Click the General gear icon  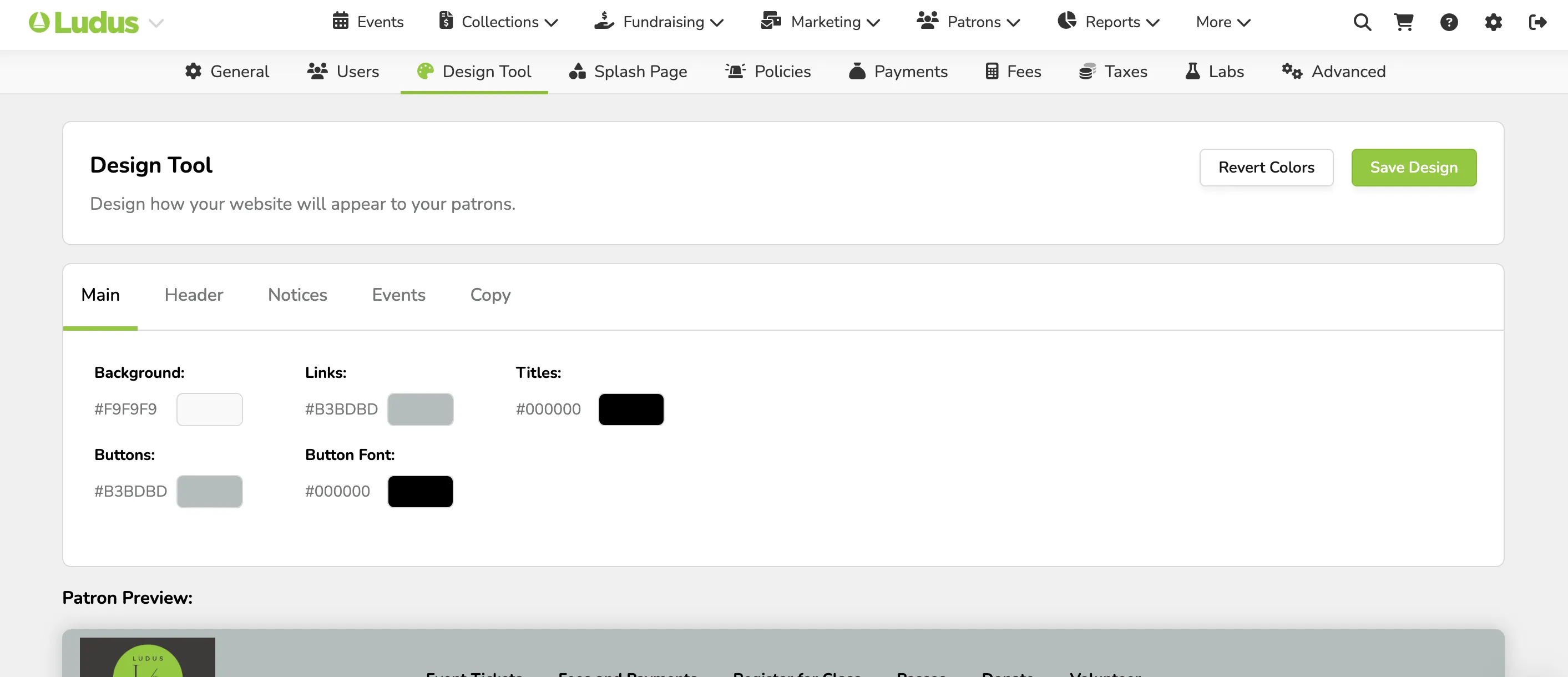(x=194, y=71)
